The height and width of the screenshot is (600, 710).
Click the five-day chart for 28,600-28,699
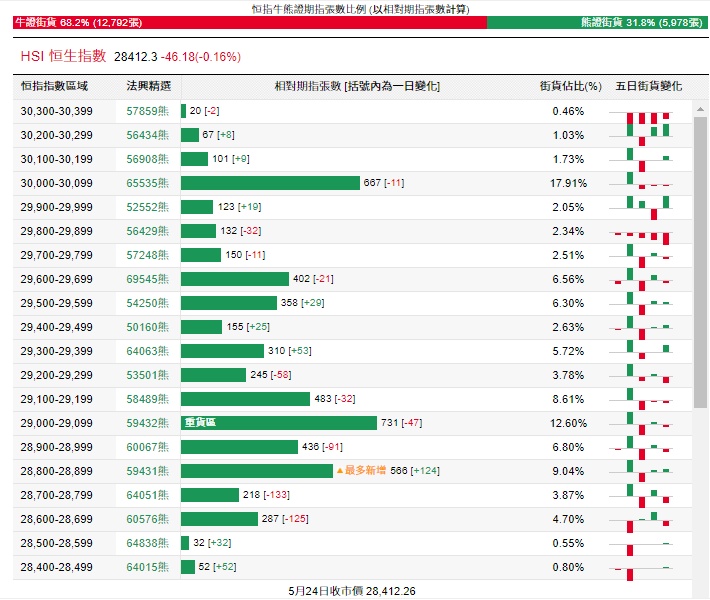(x=641, y=522)
